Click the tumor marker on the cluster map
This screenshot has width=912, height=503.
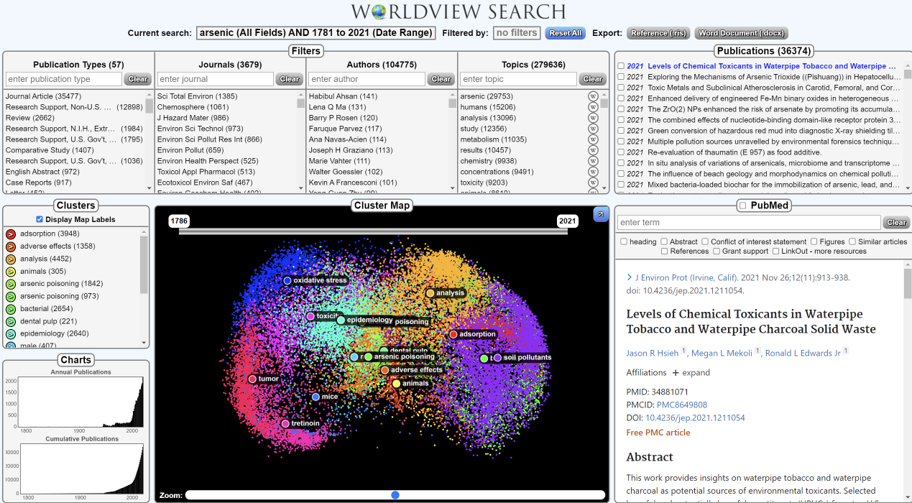click(x=252, y=379)
